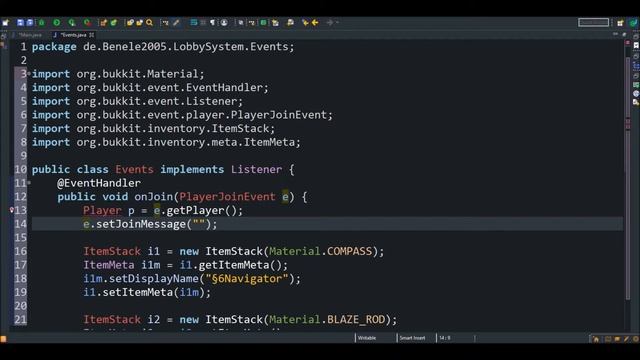Click the Open Task icon

coord(140,23)
